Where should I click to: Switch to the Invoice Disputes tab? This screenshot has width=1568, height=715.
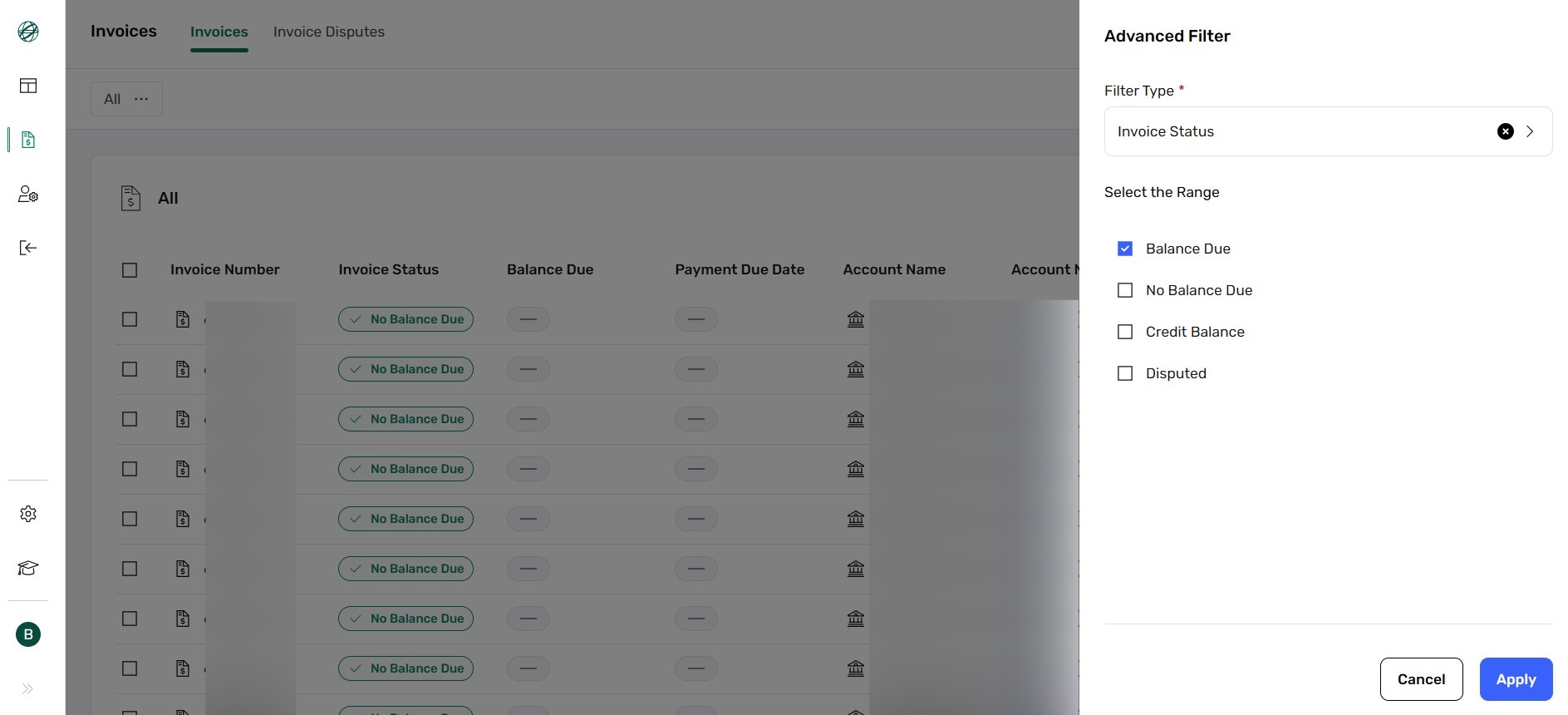[x=329, y=32]
